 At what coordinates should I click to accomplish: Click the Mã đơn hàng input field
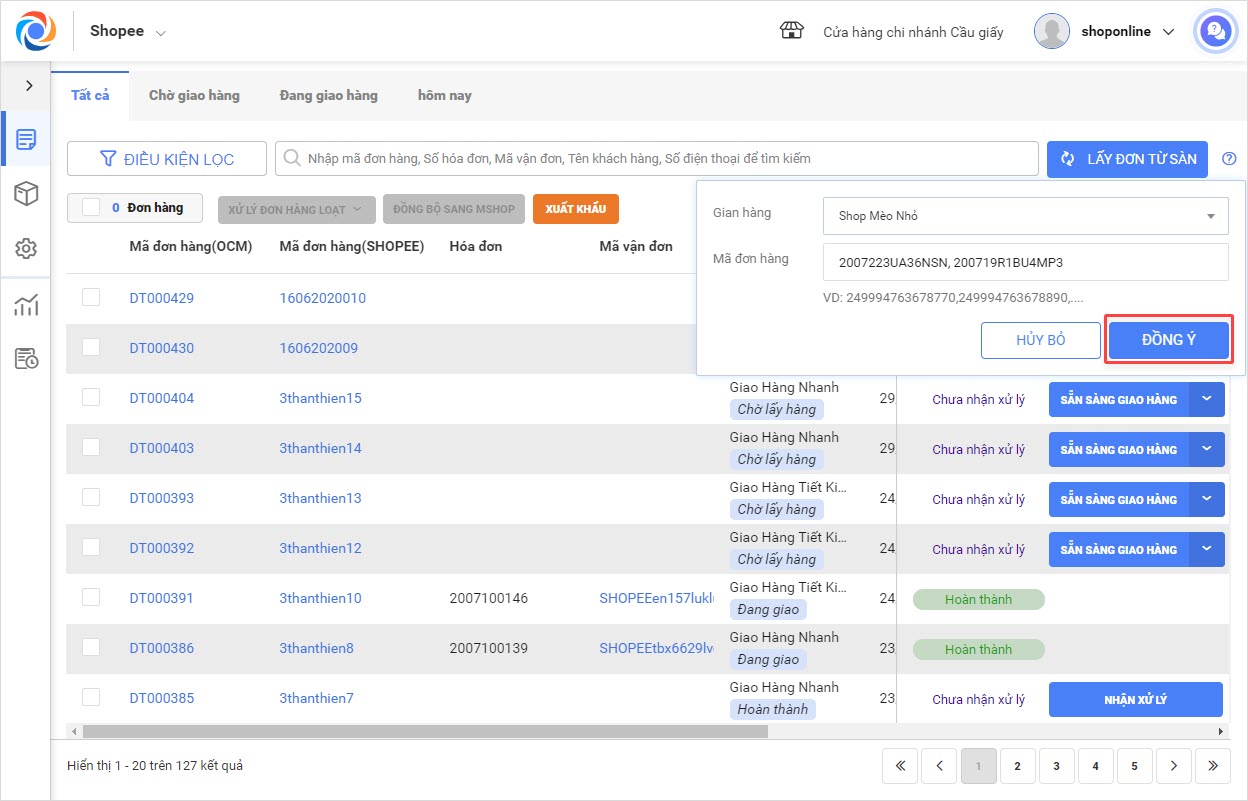pyautogui.click(x=1025, y=263)
